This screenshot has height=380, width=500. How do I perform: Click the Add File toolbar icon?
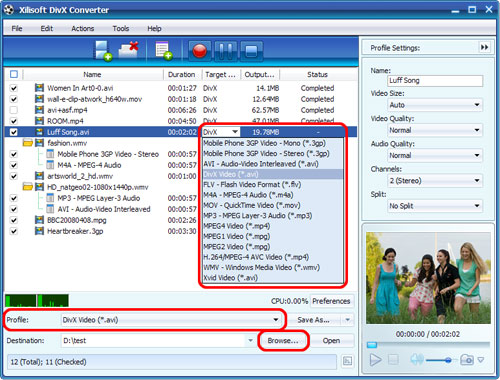(x=103, y=51)
